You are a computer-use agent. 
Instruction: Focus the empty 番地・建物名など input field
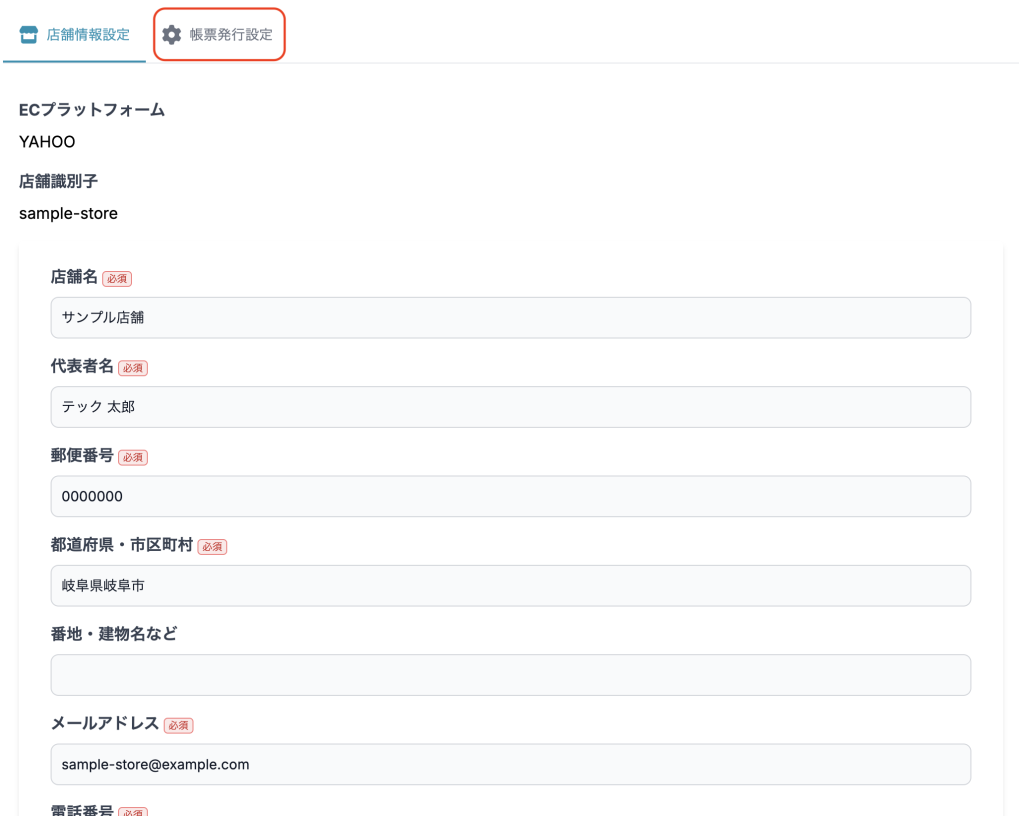(x=510, y=675)
